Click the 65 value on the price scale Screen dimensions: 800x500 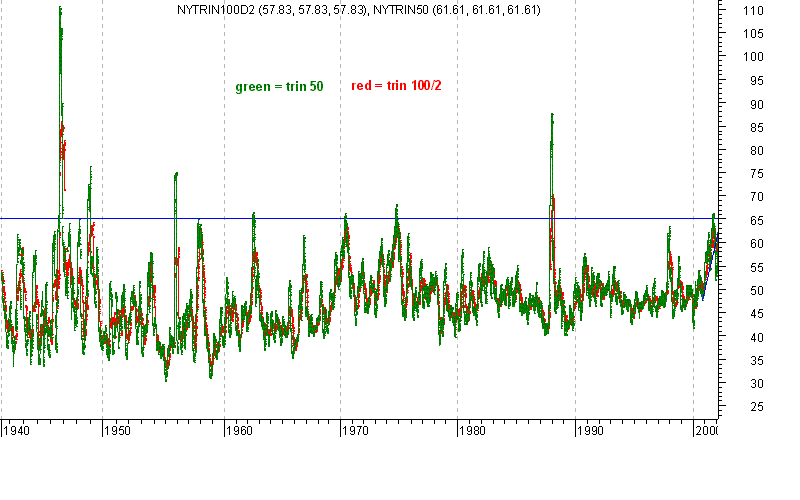[x=757, y=221]
